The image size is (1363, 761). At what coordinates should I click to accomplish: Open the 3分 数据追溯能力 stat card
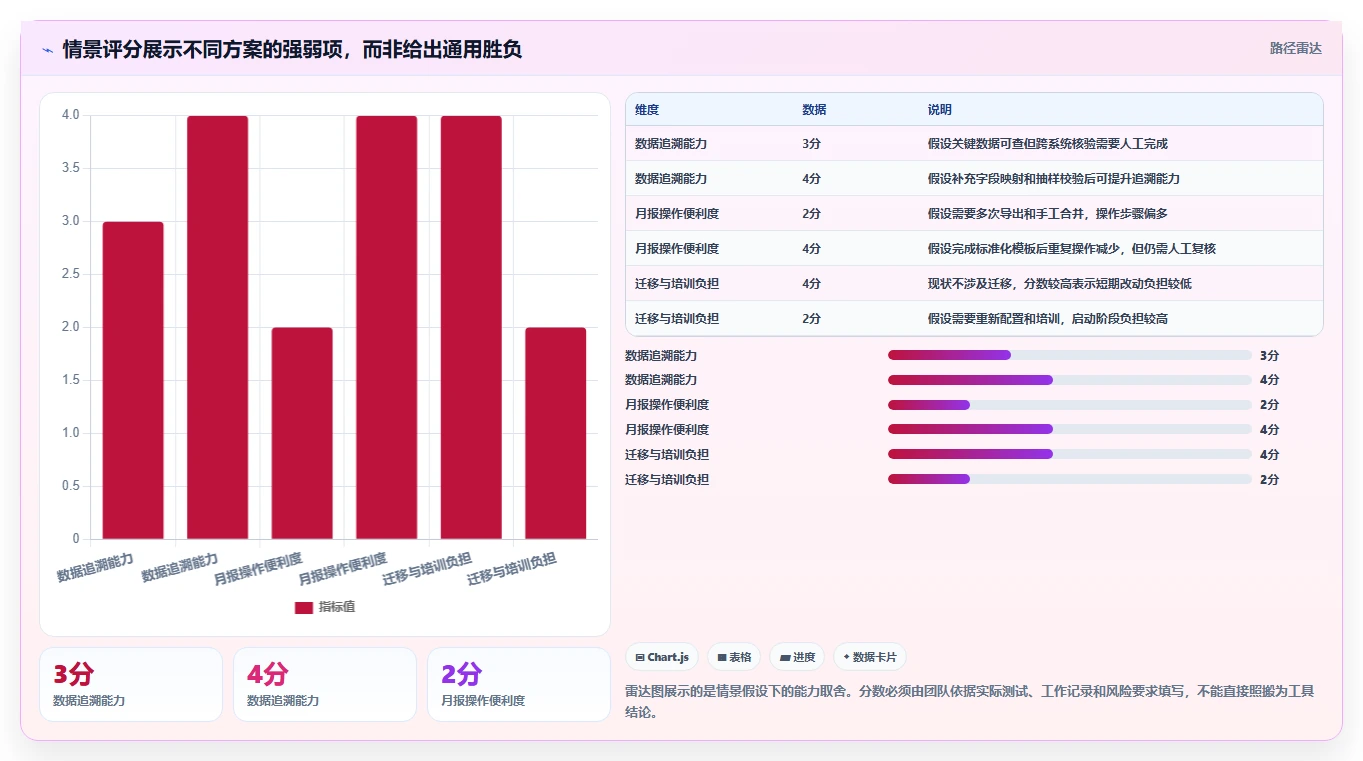click(x=131, y=684)
